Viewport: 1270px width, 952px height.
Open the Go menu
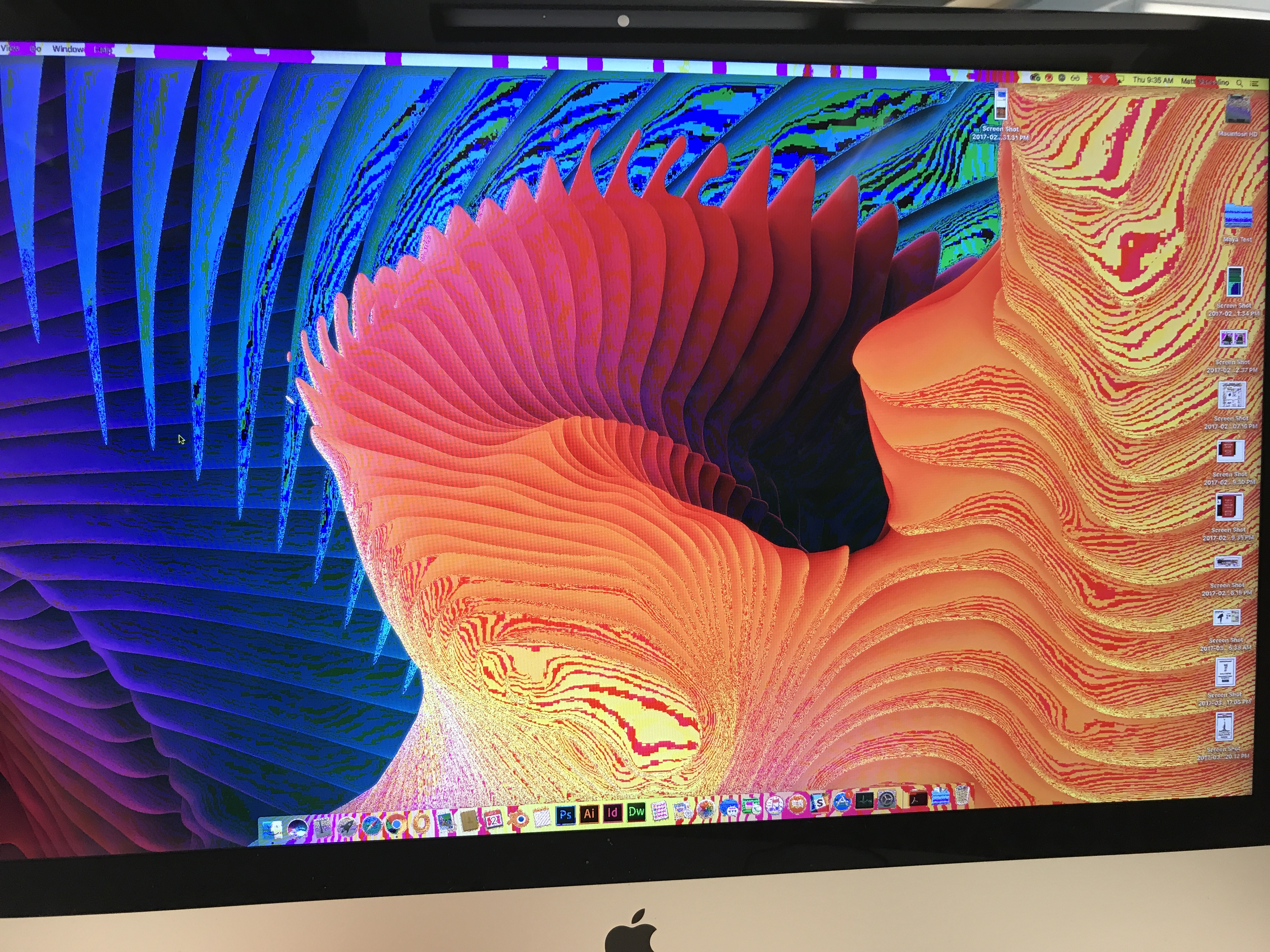pos(36,49)
